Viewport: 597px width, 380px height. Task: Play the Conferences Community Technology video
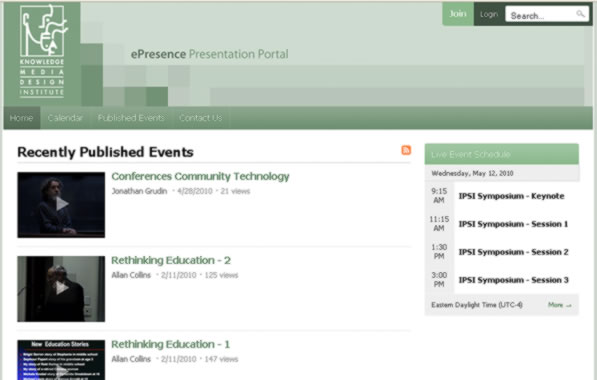(x=61, y=205)
